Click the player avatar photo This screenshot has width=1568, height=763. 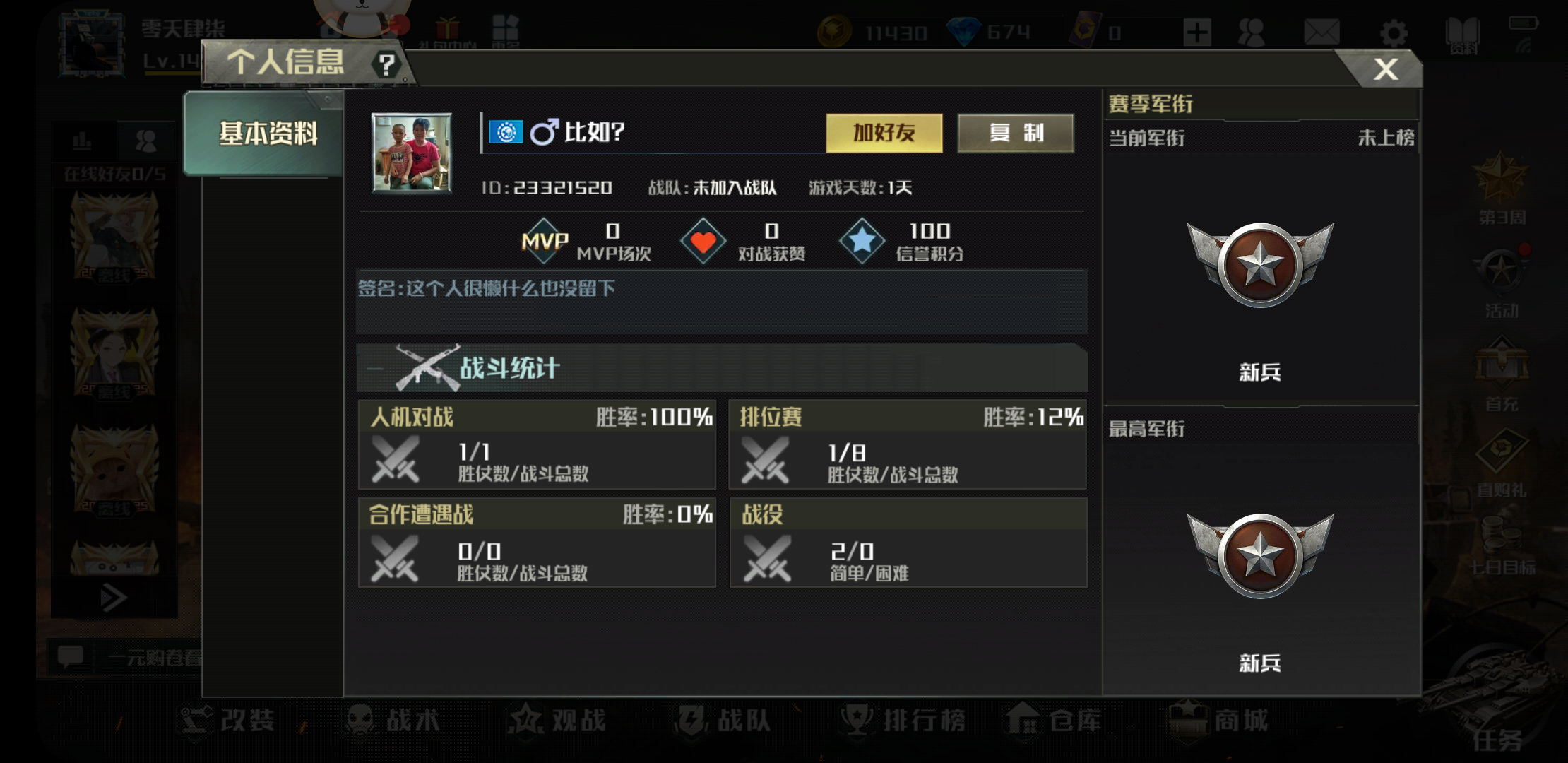coord(412,153)
